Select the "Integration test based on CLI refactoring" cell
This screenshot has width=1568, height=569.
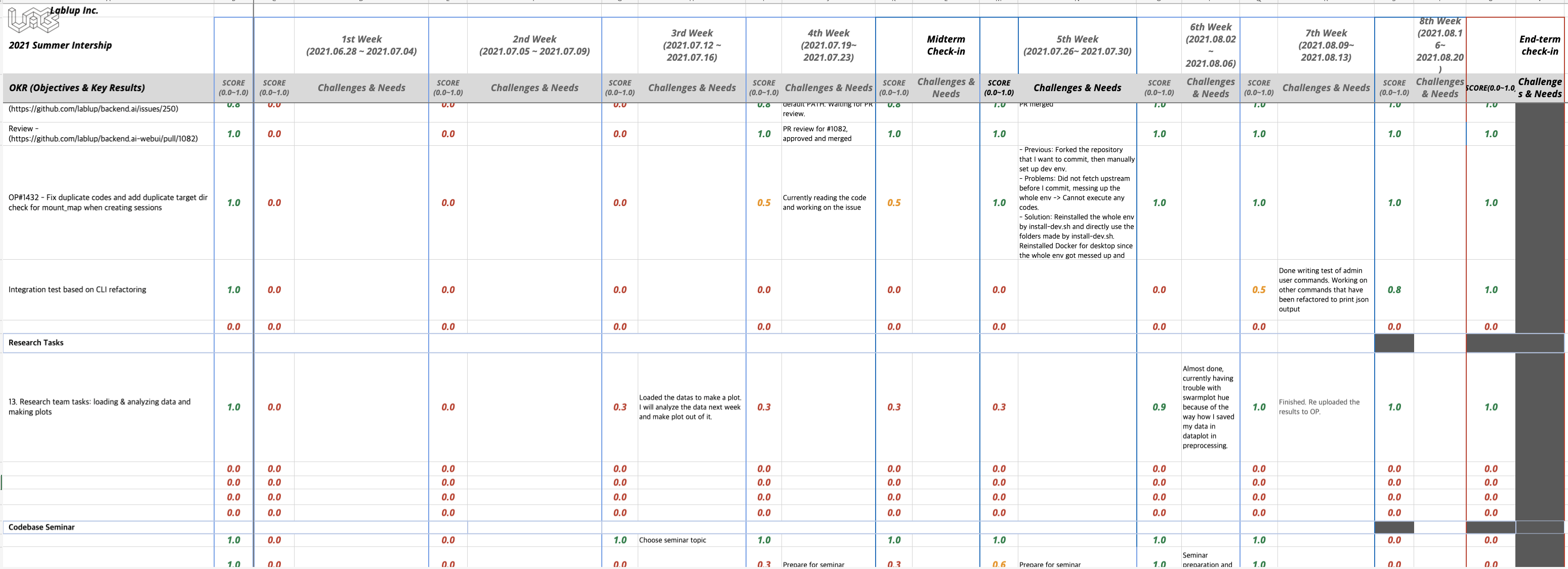pos(77,290)
